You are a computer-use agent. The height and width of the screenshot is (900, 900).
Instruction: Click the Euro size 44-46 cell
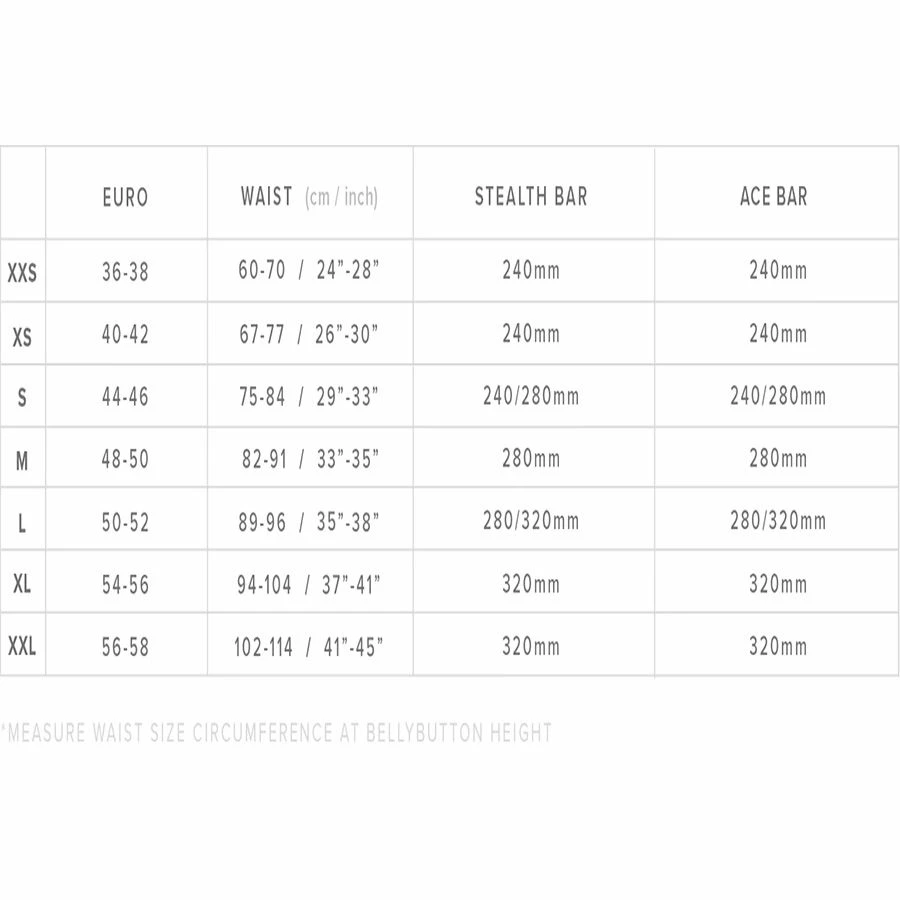point(125,397)
